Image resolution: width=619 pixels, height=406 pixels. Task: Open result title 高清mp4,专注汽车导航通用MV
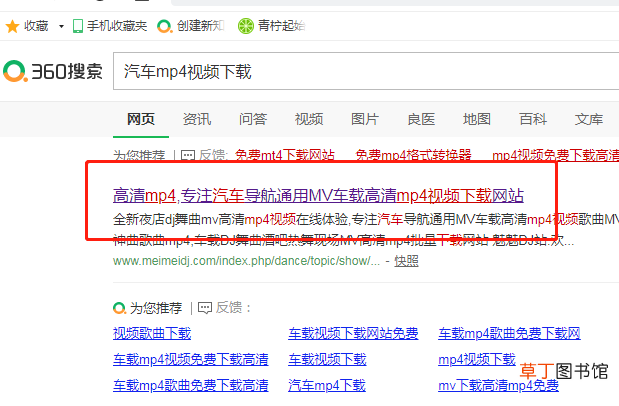pyautogui.click(x=318, y=195)
